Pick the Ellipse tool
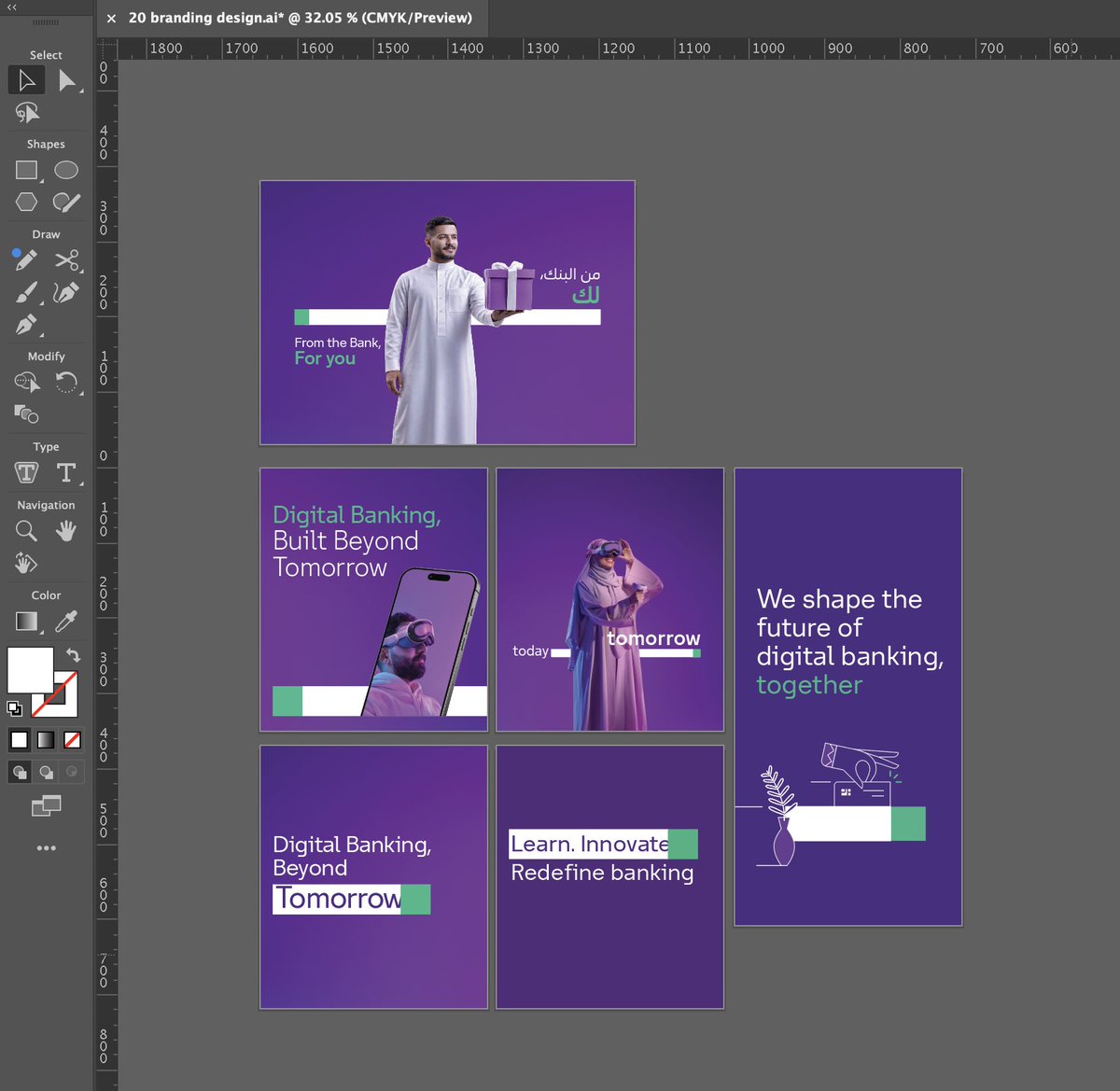 click(x=66, y=170)
